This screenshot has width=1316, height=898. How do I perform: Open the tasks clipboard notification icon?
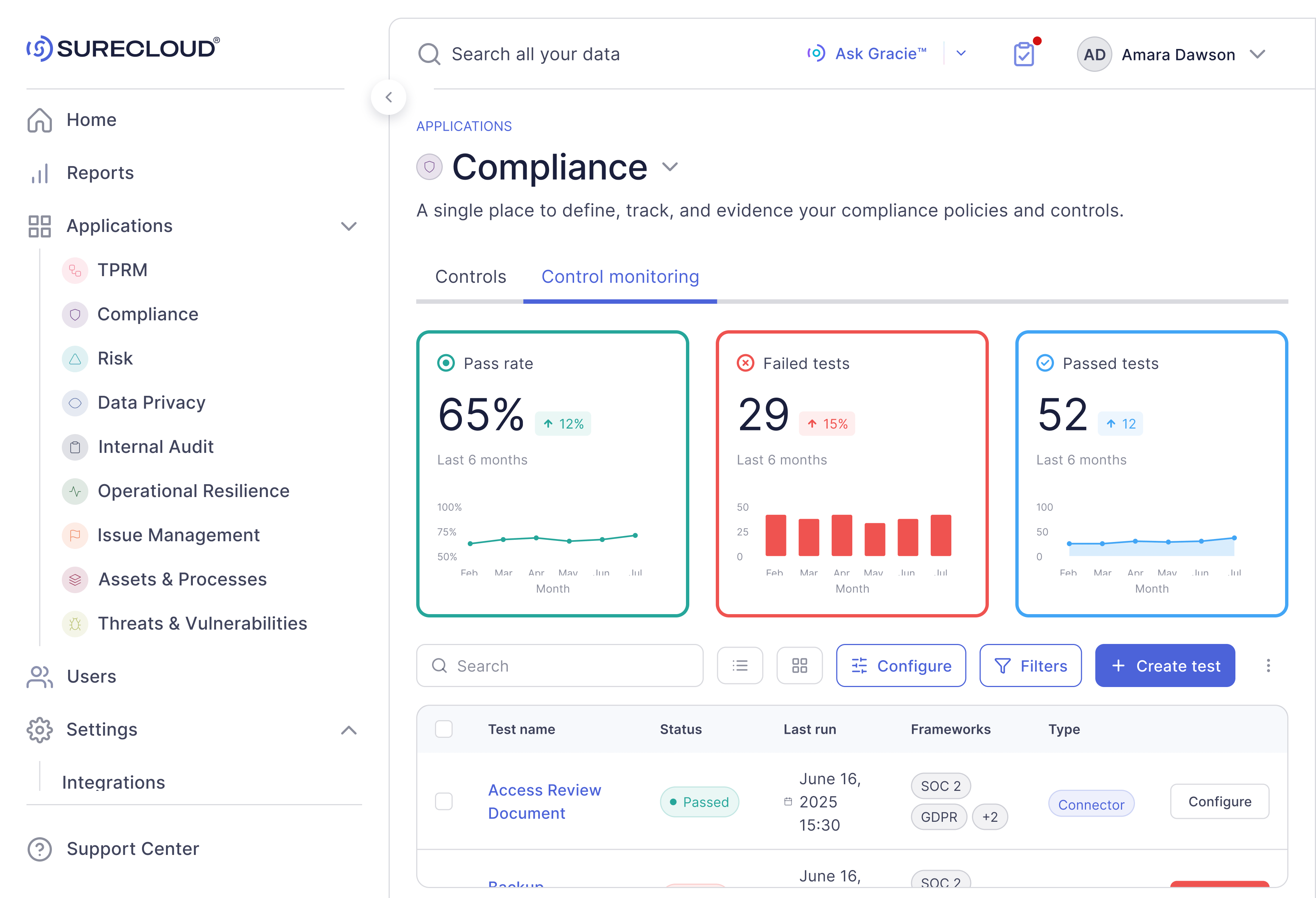[1023, 54]
